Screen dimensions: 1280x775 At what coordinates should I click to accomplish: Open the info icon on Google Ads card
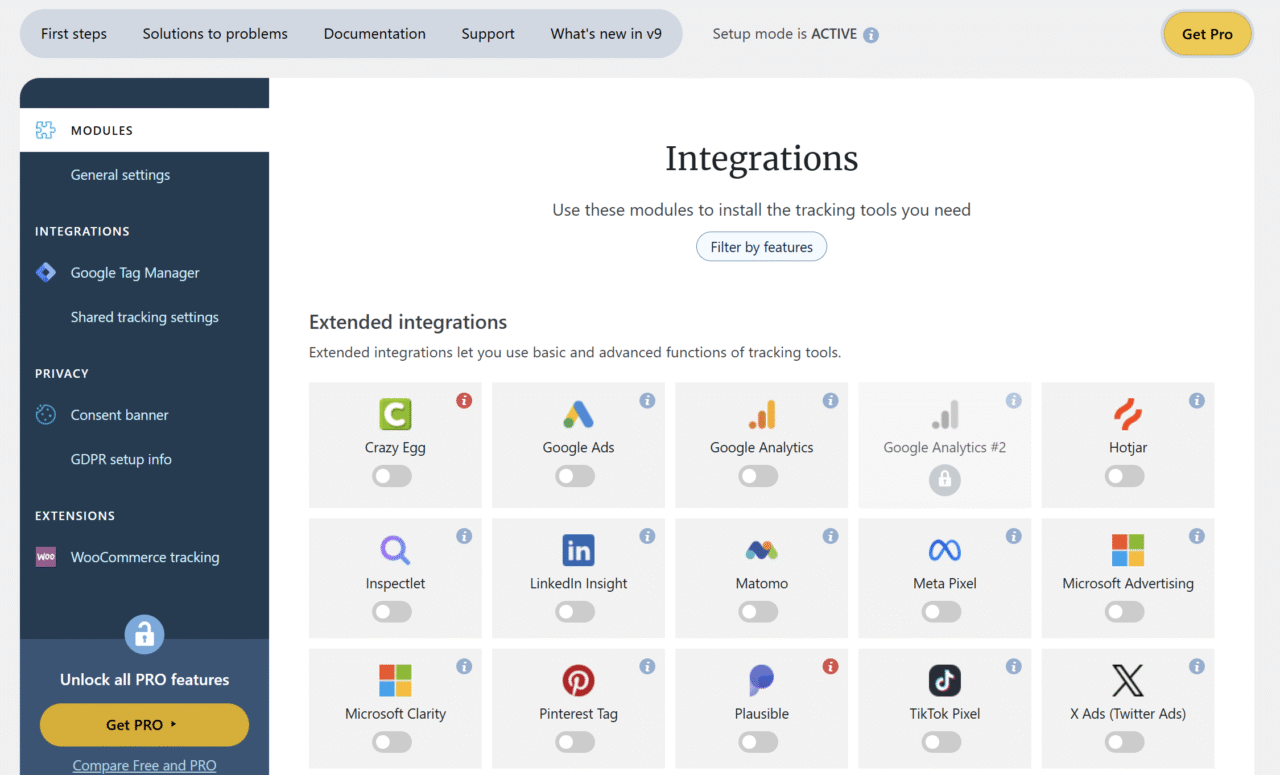[x=647, y=401]
